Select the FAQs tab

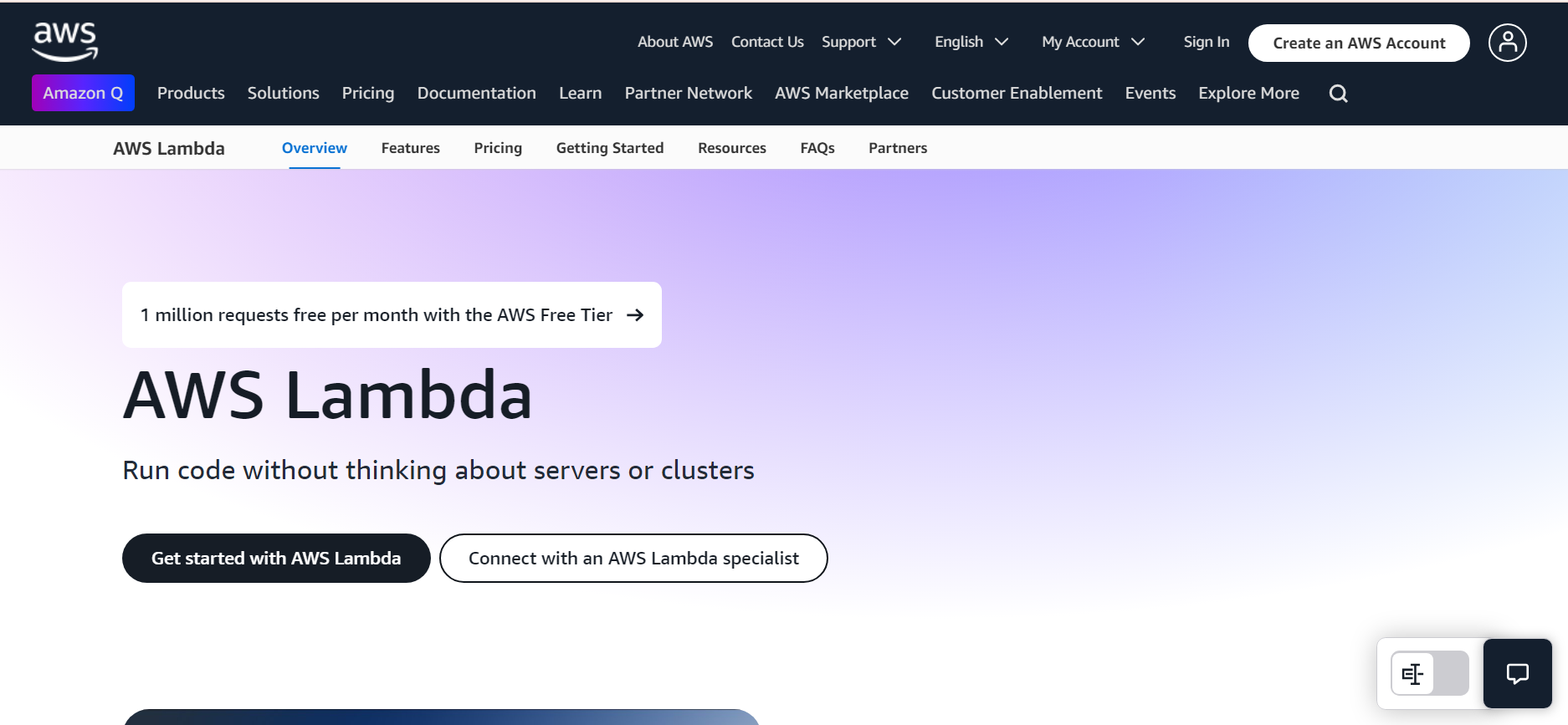[817, 148]
